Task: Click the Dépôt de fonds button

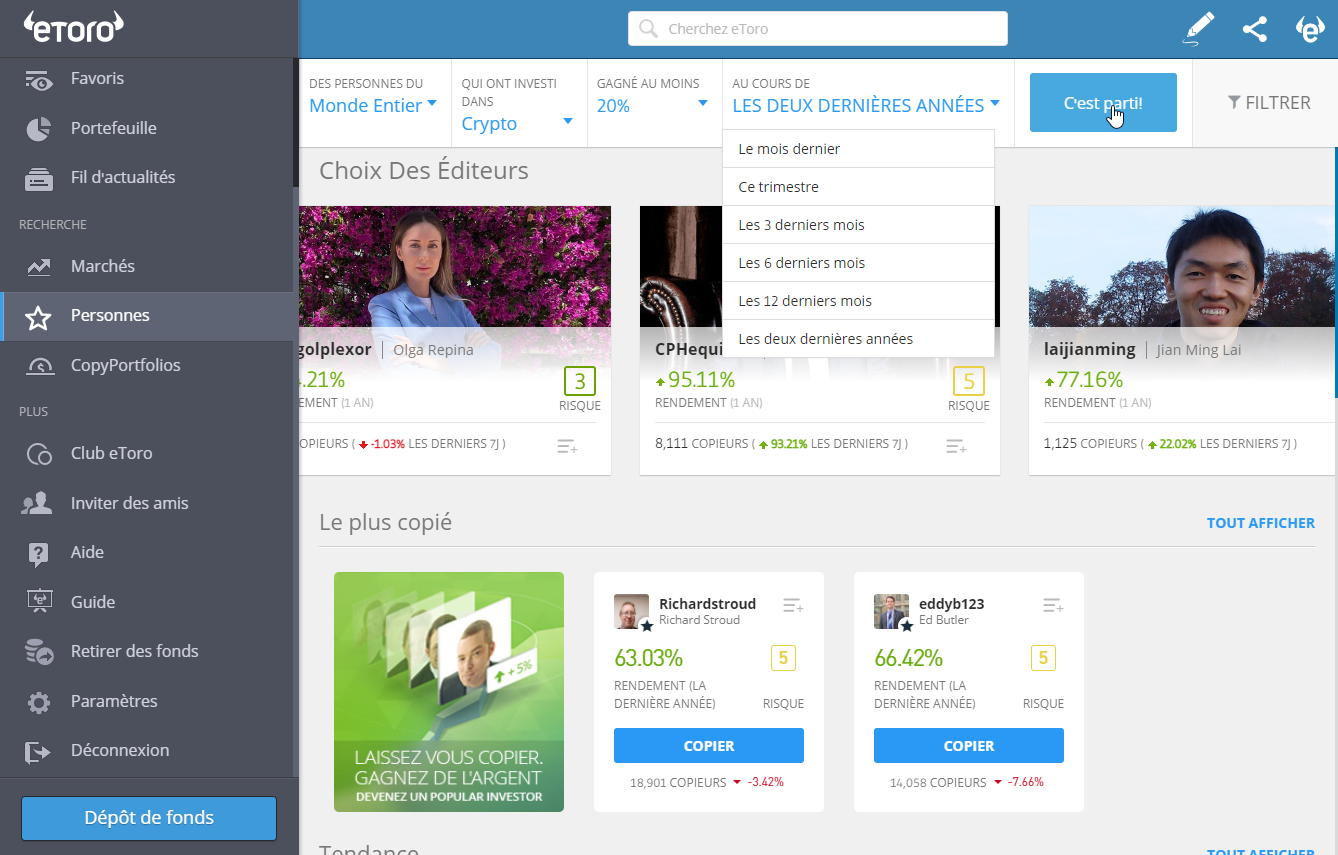Action: click(x=149, y=818)
